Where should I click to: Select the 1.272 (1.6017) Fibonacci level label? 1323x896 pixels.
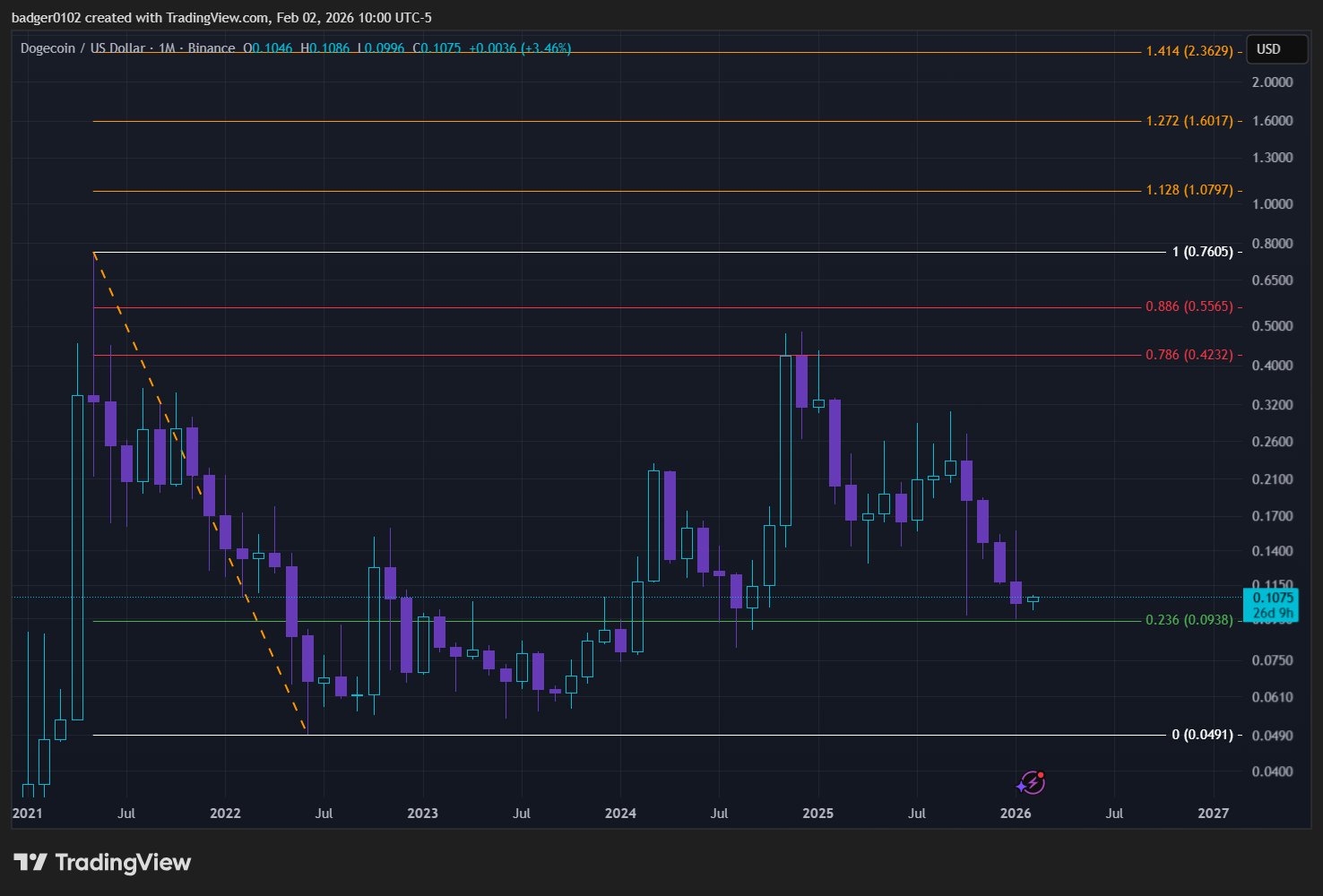click(x=1189, y=121)
